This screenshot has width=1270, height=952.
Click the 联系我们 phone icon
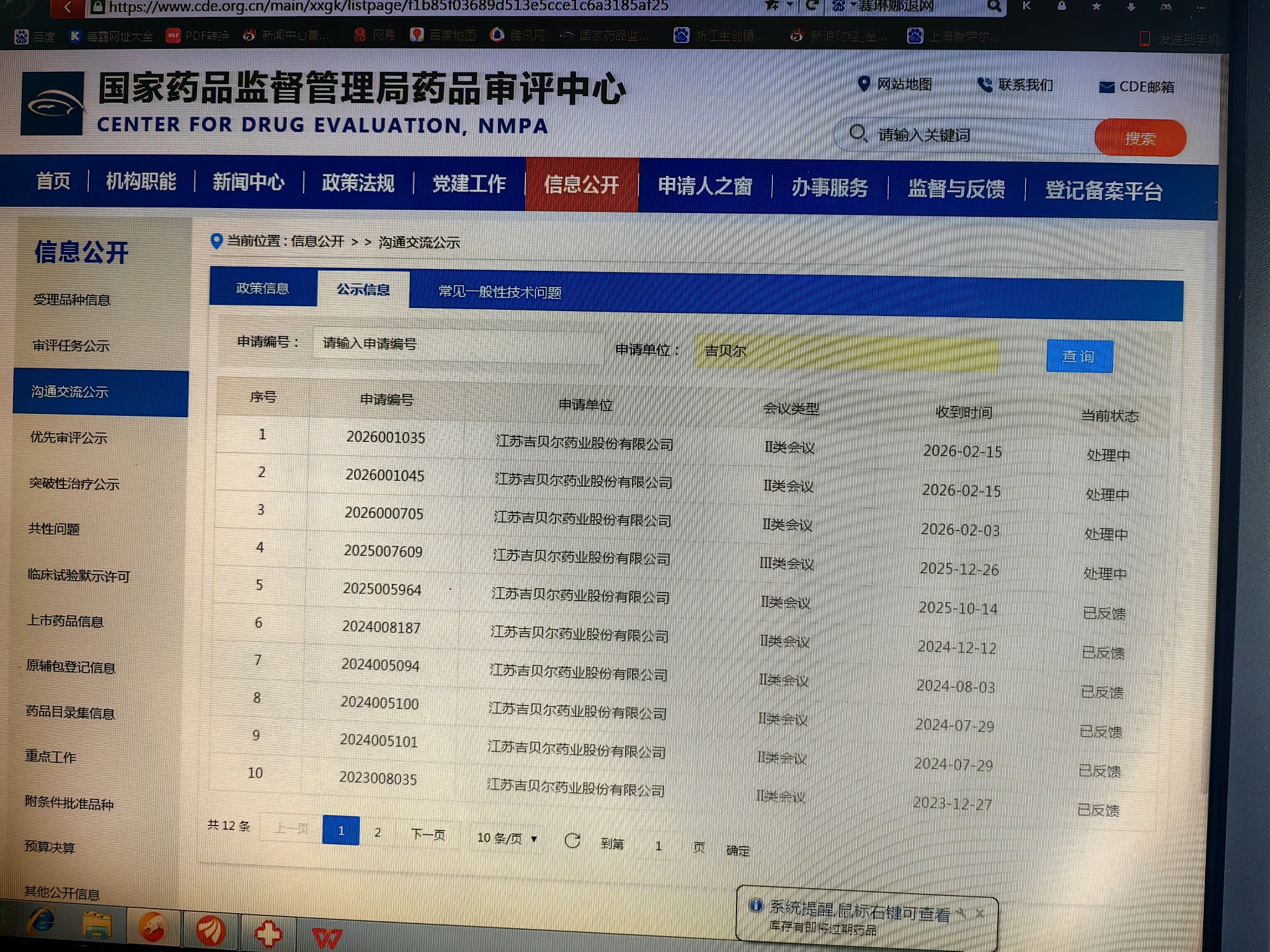coord(984,84)
